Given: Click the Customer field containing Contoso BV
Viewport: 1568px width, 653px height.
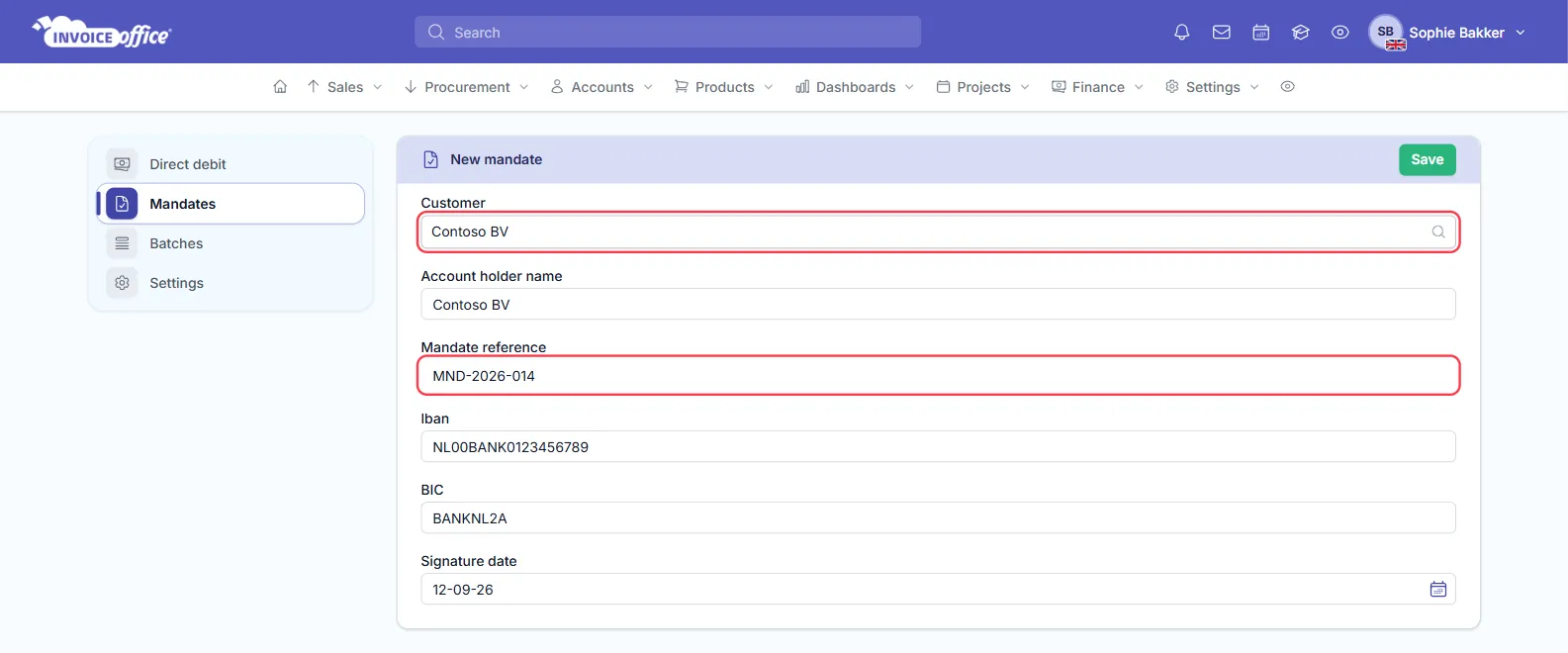Looking at the screenshot, I should 938,232.
